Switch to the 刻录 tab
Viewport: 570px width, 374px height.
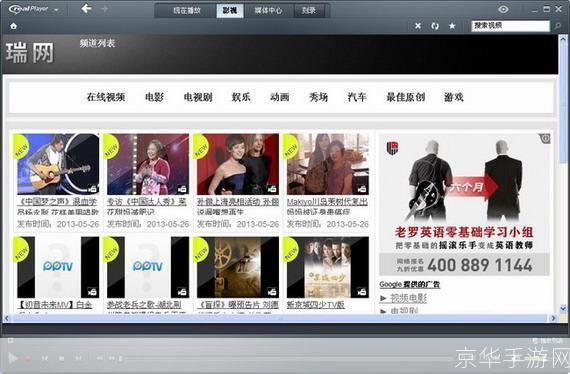(309, 11)
